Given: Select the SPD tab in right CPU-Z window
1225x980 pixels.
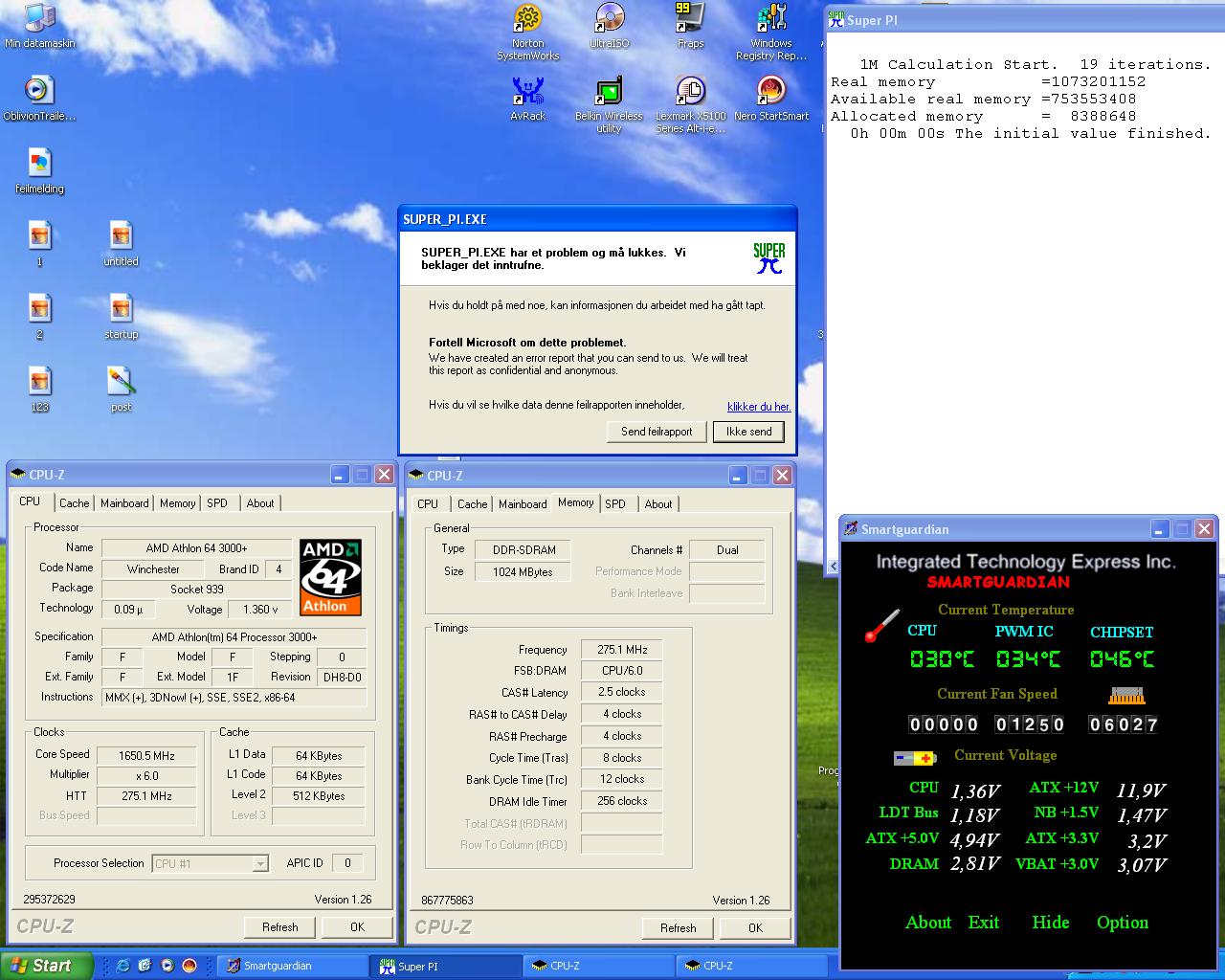Looking at the screenshot, I should [x=615, y=504].
